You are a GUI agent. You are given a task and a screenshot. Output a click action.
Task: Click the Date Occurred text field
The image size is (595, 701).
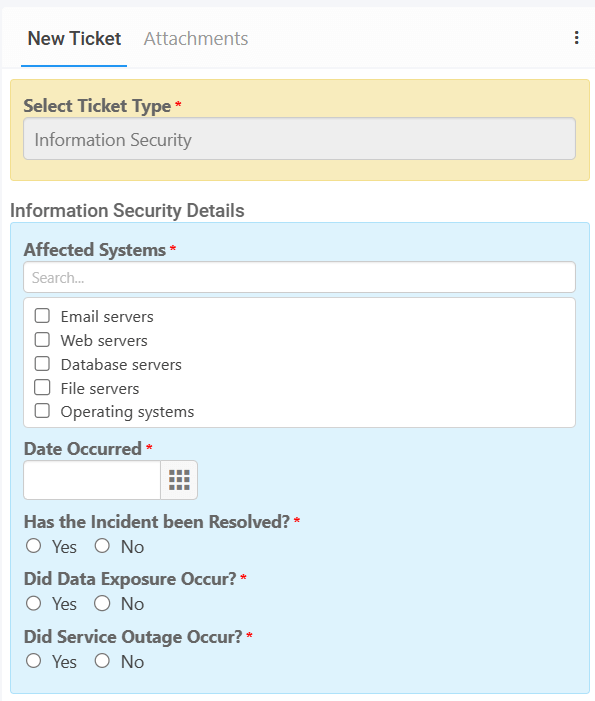tap(92, 480)
